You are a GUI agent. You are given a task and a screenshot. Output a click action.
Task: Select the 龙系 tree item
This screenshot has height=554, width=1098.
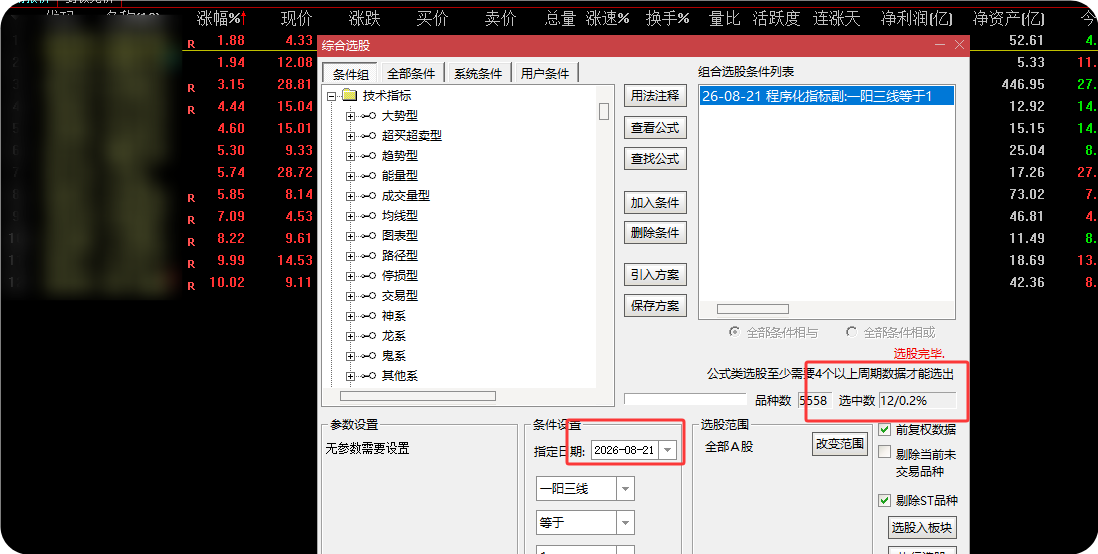pos(394,336)
